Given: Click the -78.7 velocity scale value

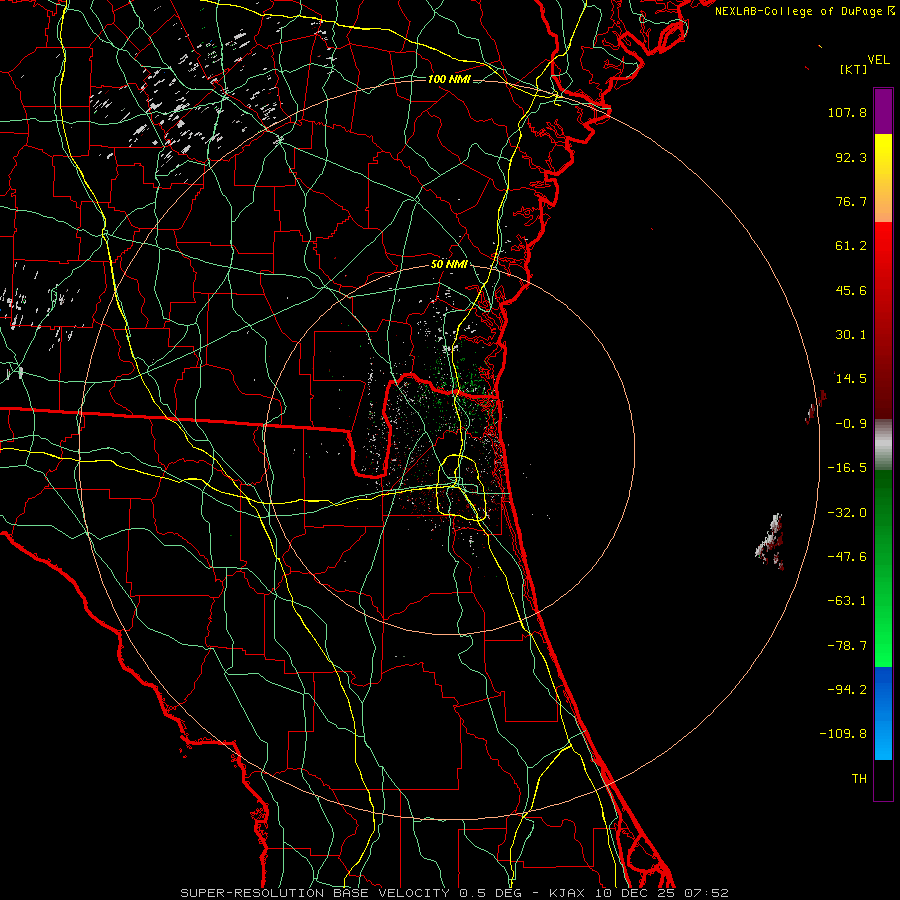Looking at the screenshot, I should point(847,646).
